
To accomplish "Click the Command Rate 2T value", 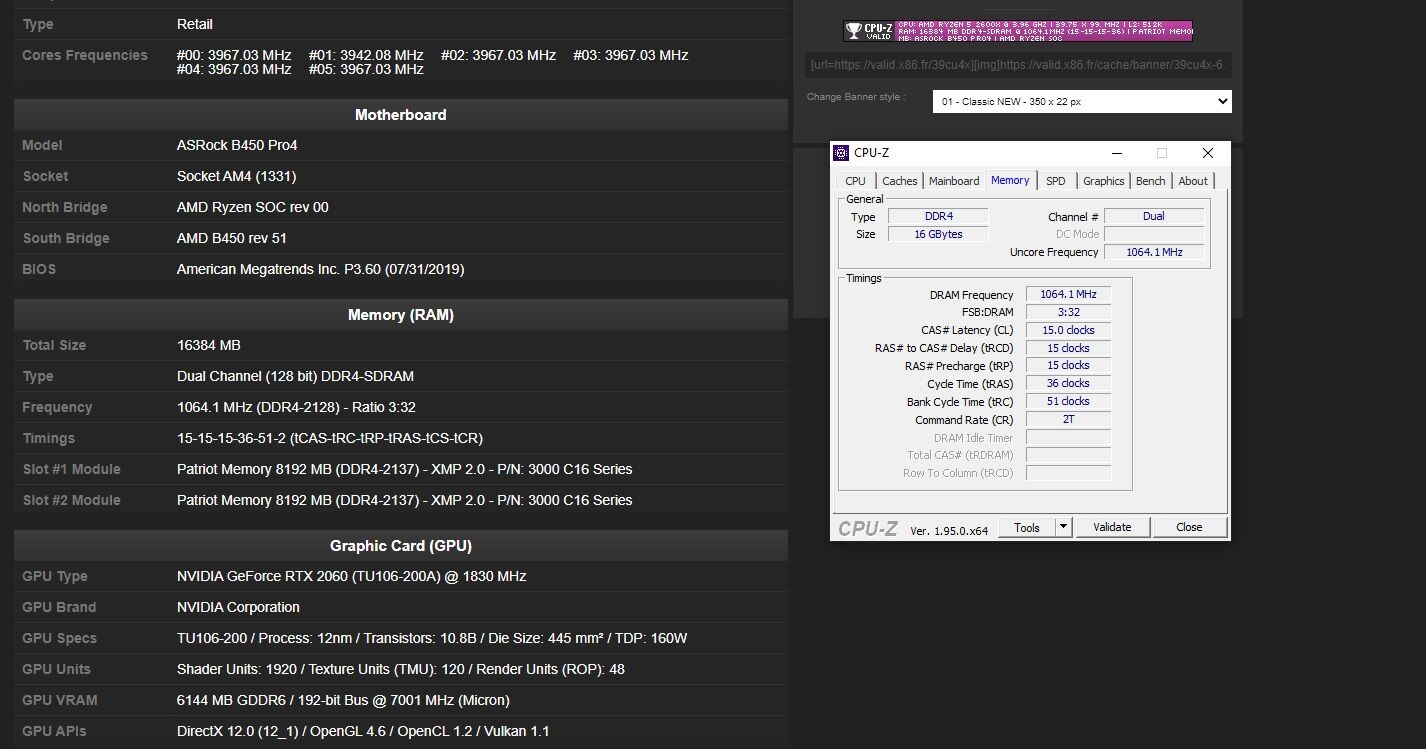I will pos(1068,419).
